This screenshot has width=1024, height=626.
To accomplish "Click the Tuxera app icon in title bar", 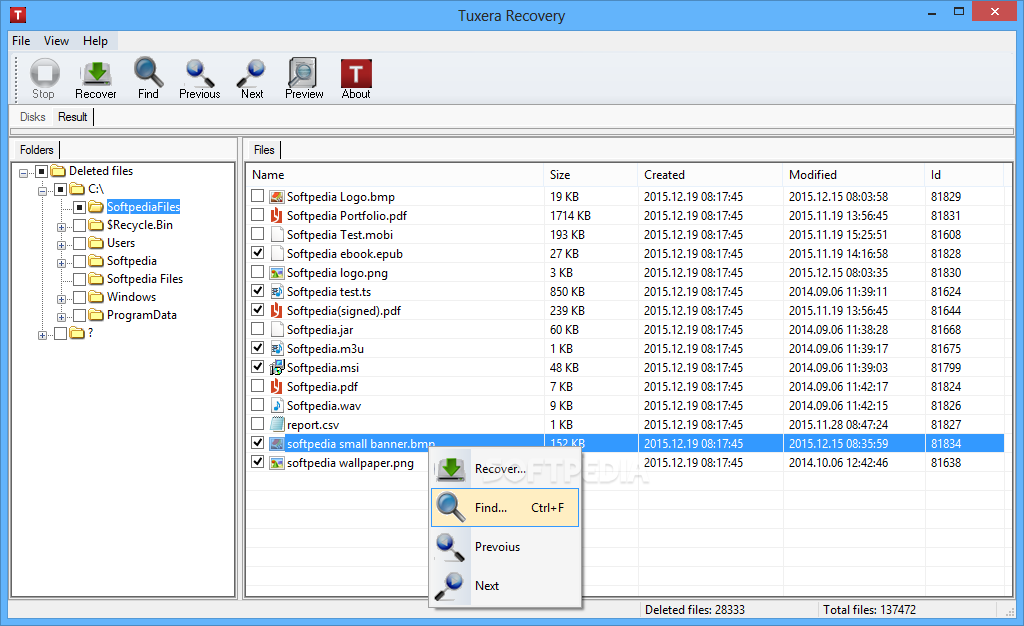I will pyautogui.click(x=18, y=14).
